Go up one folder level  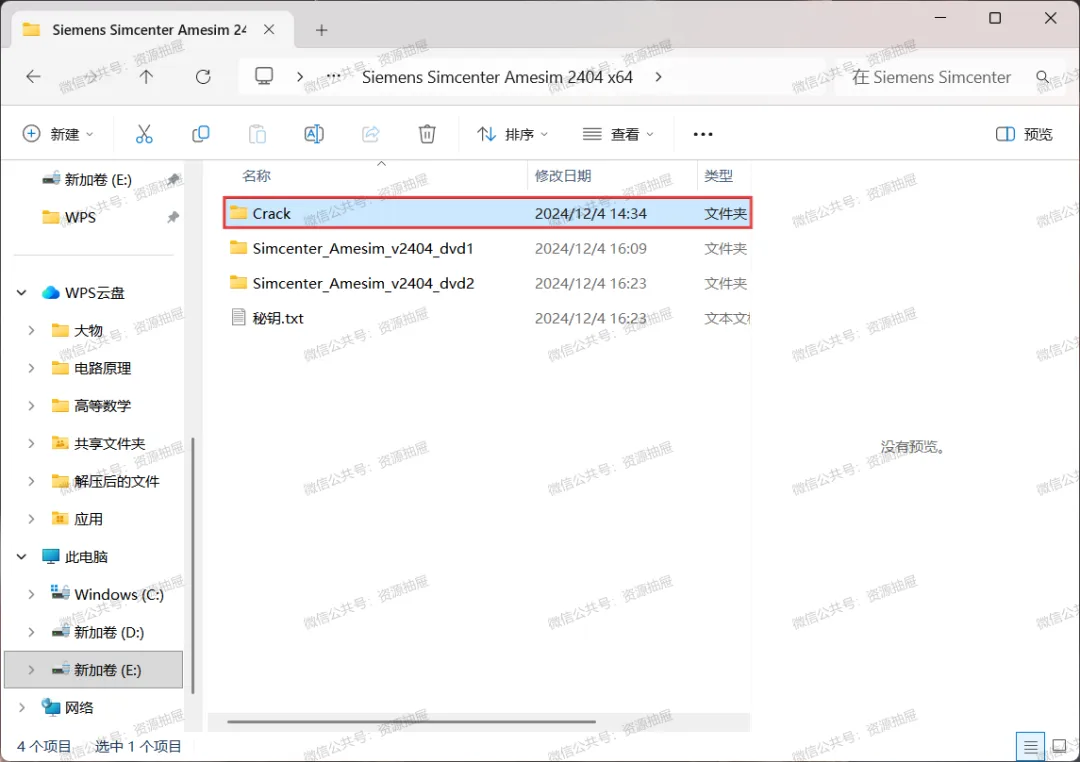point(146,76)
